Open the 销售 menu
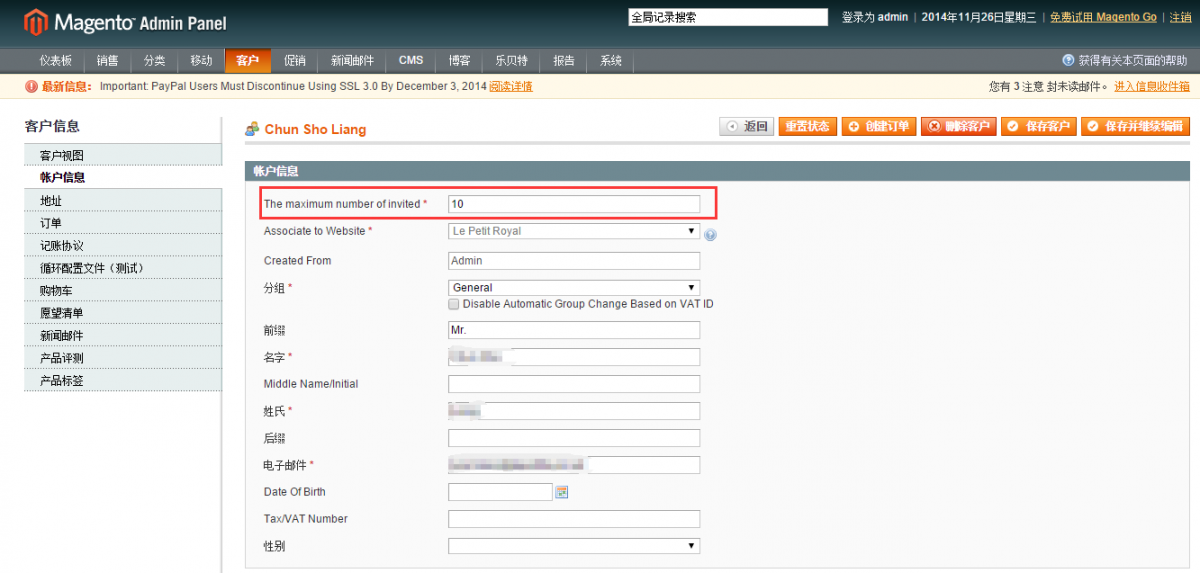Image resolution: width=1200 pixels, height=573 pixels. pyautogui.click(x=107, y=61)
